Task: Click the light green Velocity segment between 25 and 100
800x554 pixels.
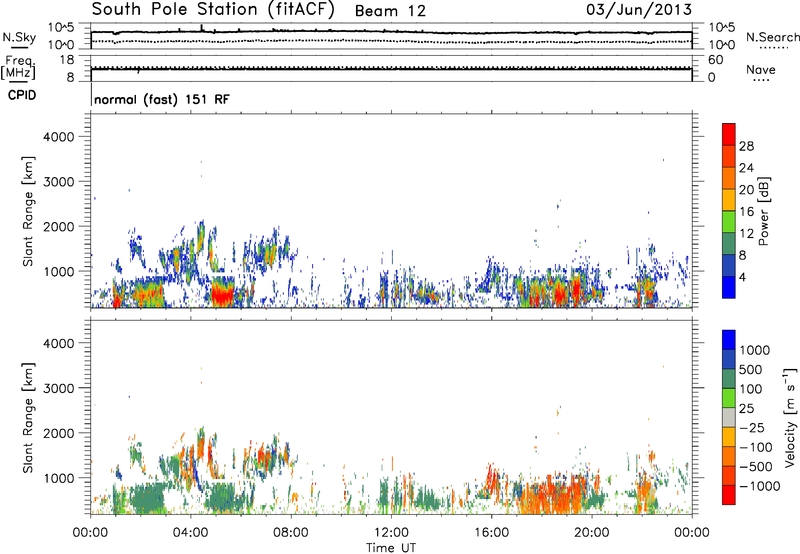Action: (729, 398)
